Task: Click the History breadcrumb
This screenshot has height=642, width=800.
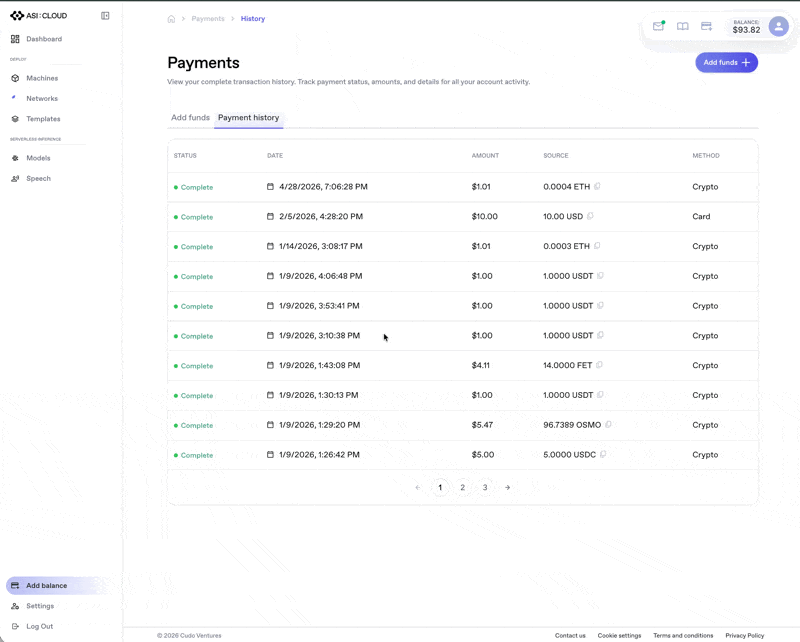Action: [x=253, y=18]
